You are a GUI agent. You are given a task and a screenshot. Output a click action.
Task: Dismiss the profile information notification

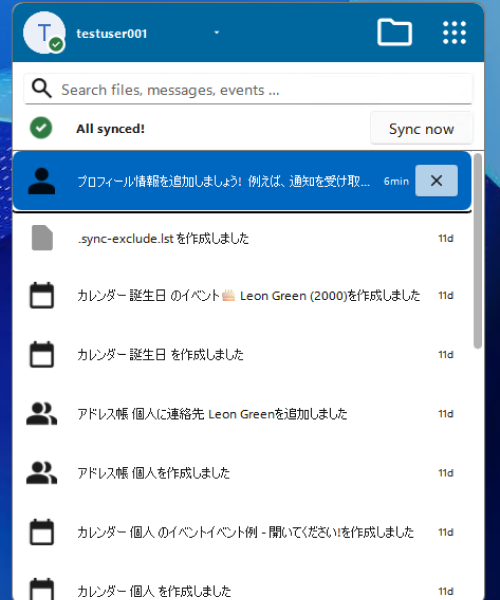pos(436,181)
